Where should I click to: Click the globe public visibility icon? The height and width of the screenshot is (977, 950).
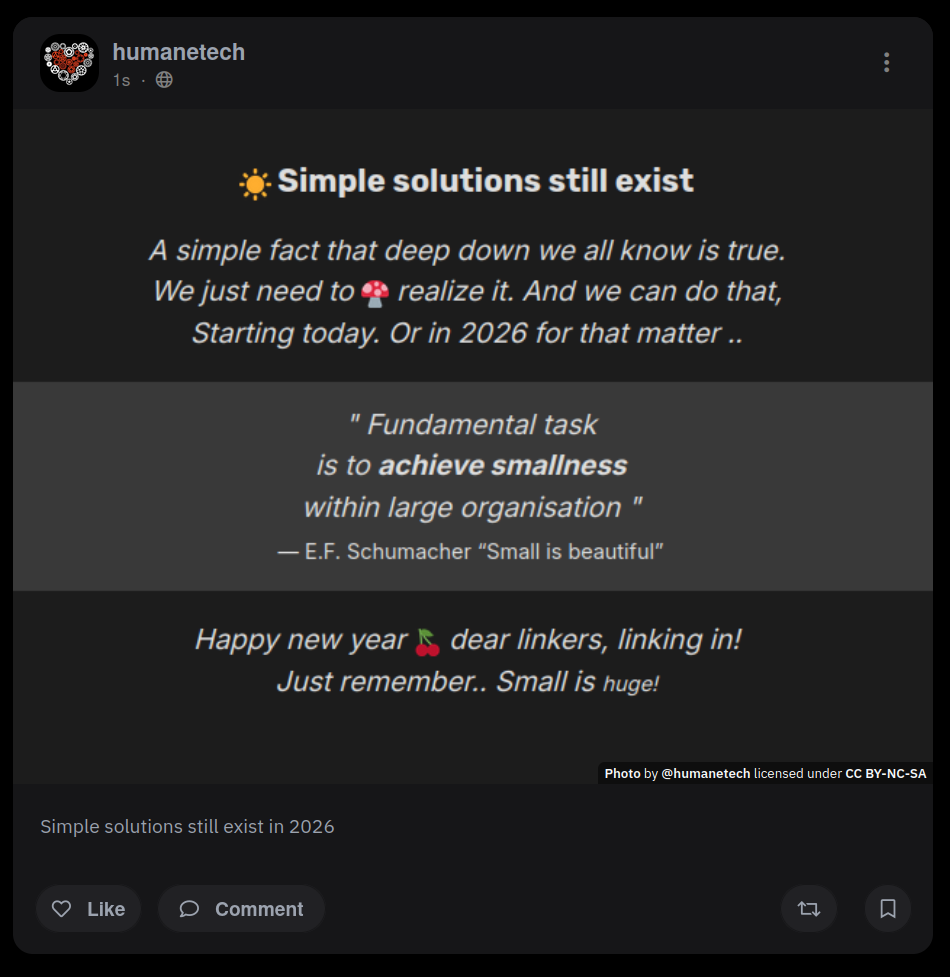(164, 80)
